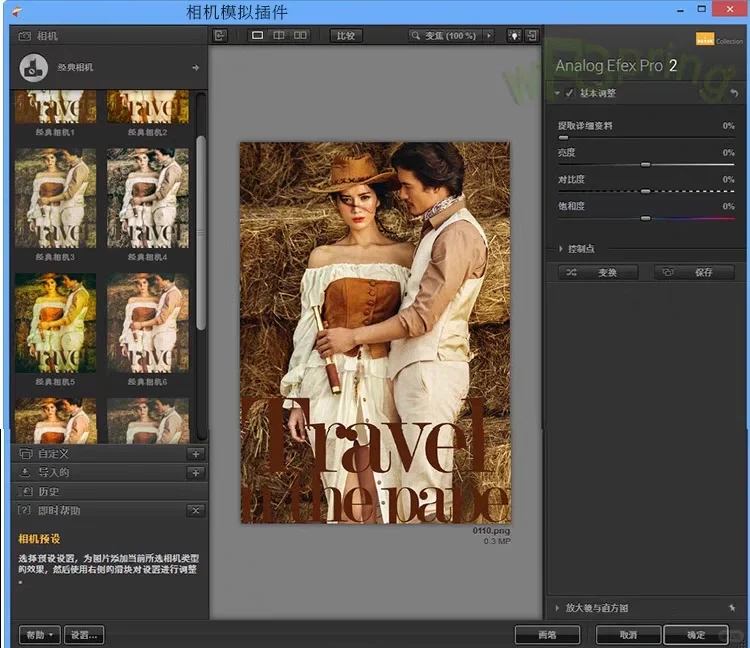This screenshot has width=750, height=648.
Task: Open the 帮助 menu button
Action: click(x=39, y=635)
